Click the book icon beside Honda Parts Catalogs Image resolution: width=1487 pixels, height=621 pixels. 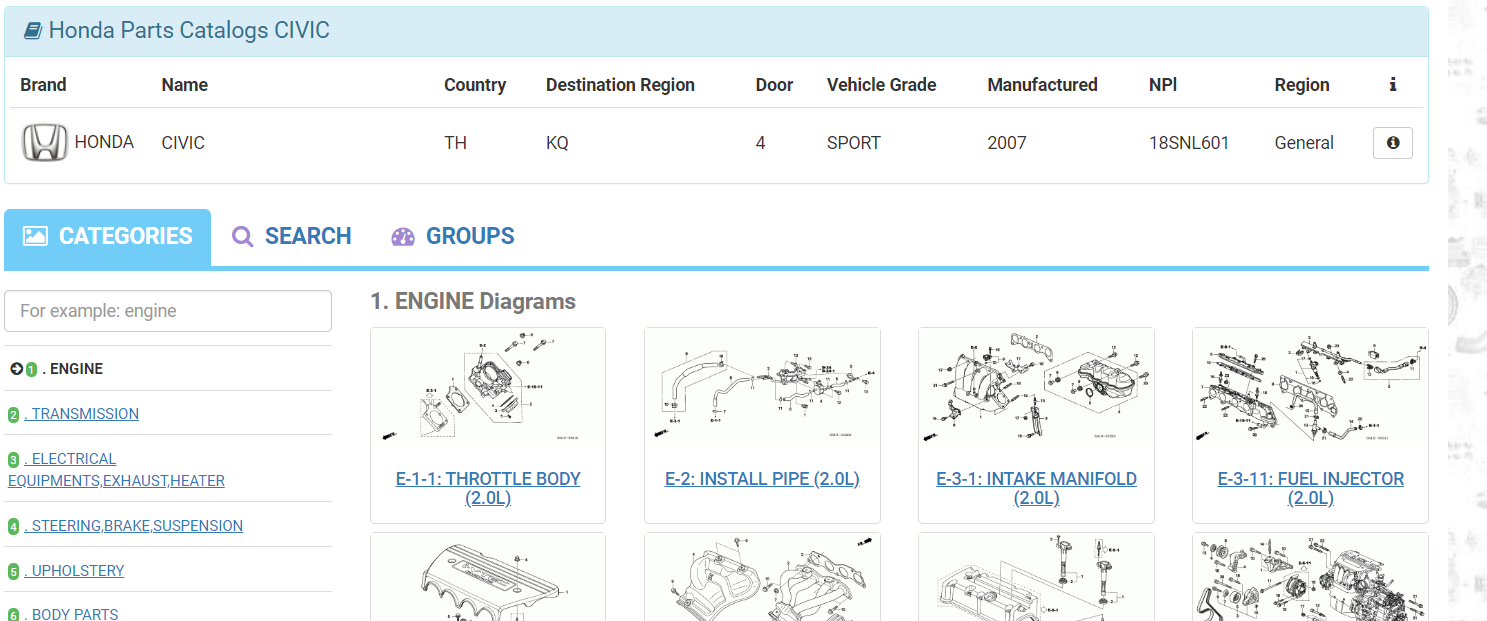click(x=32, y=31)
